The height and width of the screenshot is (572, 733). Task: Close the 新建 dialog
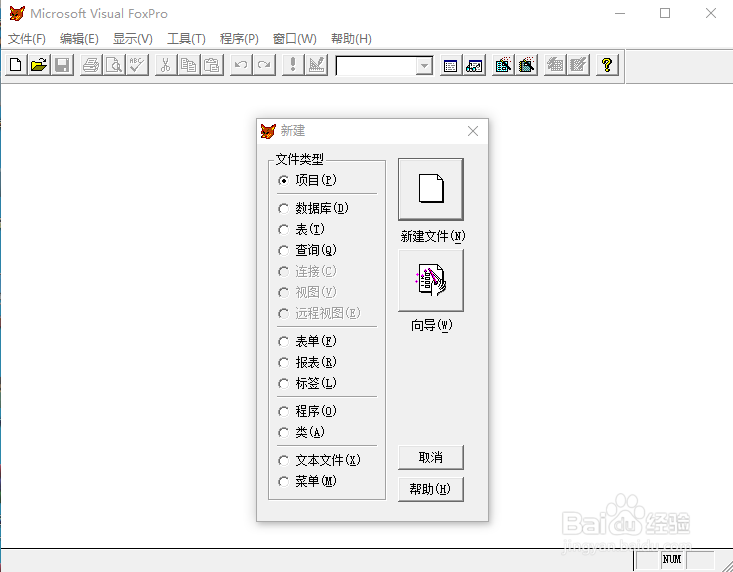coord(473,131)
